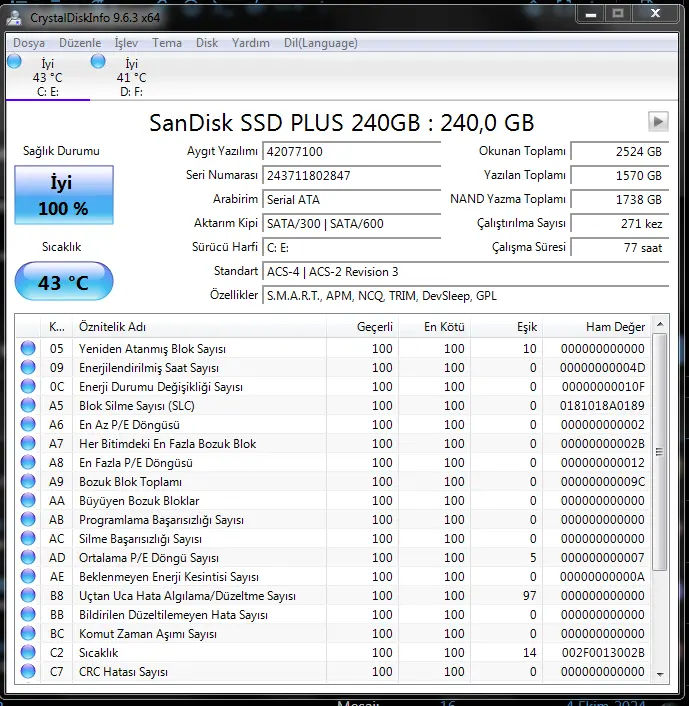The width and height of the screenshot is (689, 706).
Task: Select Ortalama P/E Döngü Sayısı row
Action: point(333,557)
